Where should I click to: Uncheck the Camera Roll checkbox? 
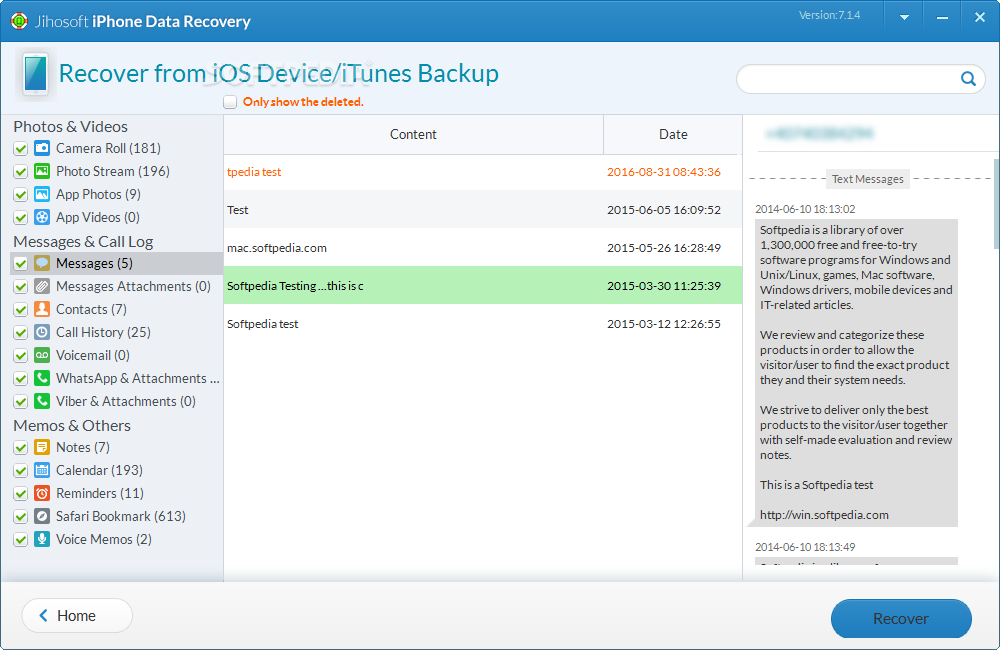pos(20,149)
